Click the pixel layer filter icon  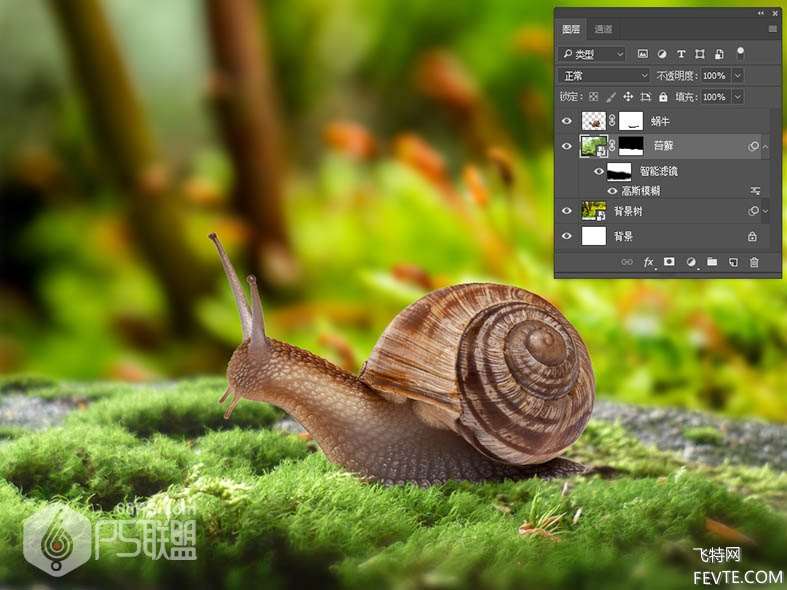(642, 54)
